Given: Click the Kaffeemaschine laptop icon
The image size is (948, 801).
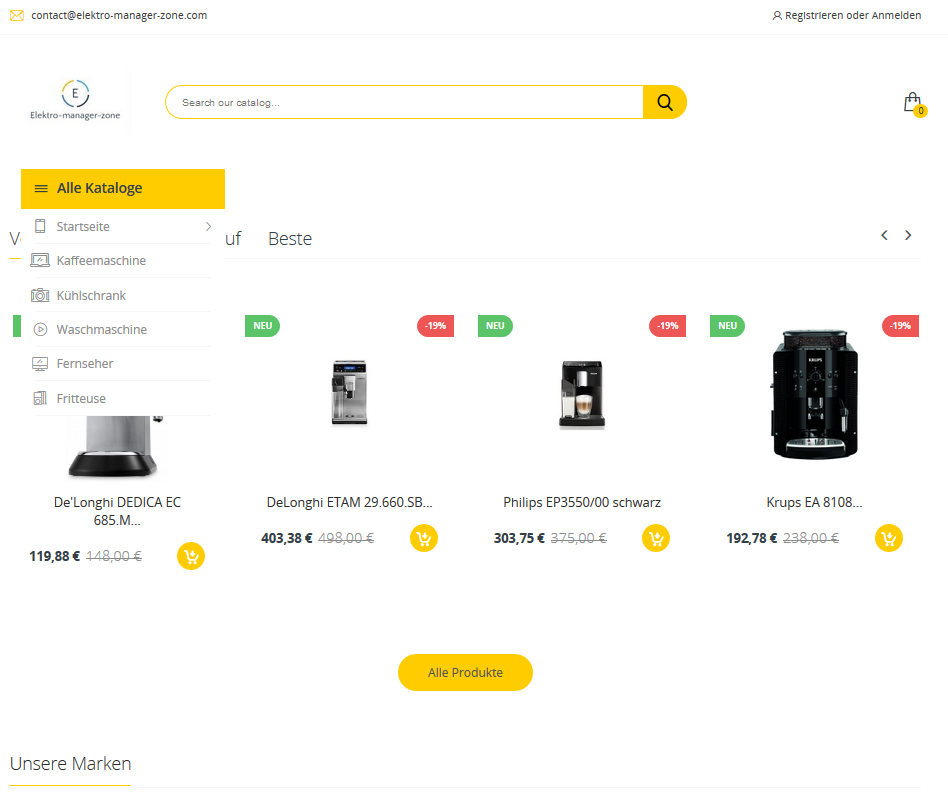Looking at the screenshot, I should (x=40, y=261).
